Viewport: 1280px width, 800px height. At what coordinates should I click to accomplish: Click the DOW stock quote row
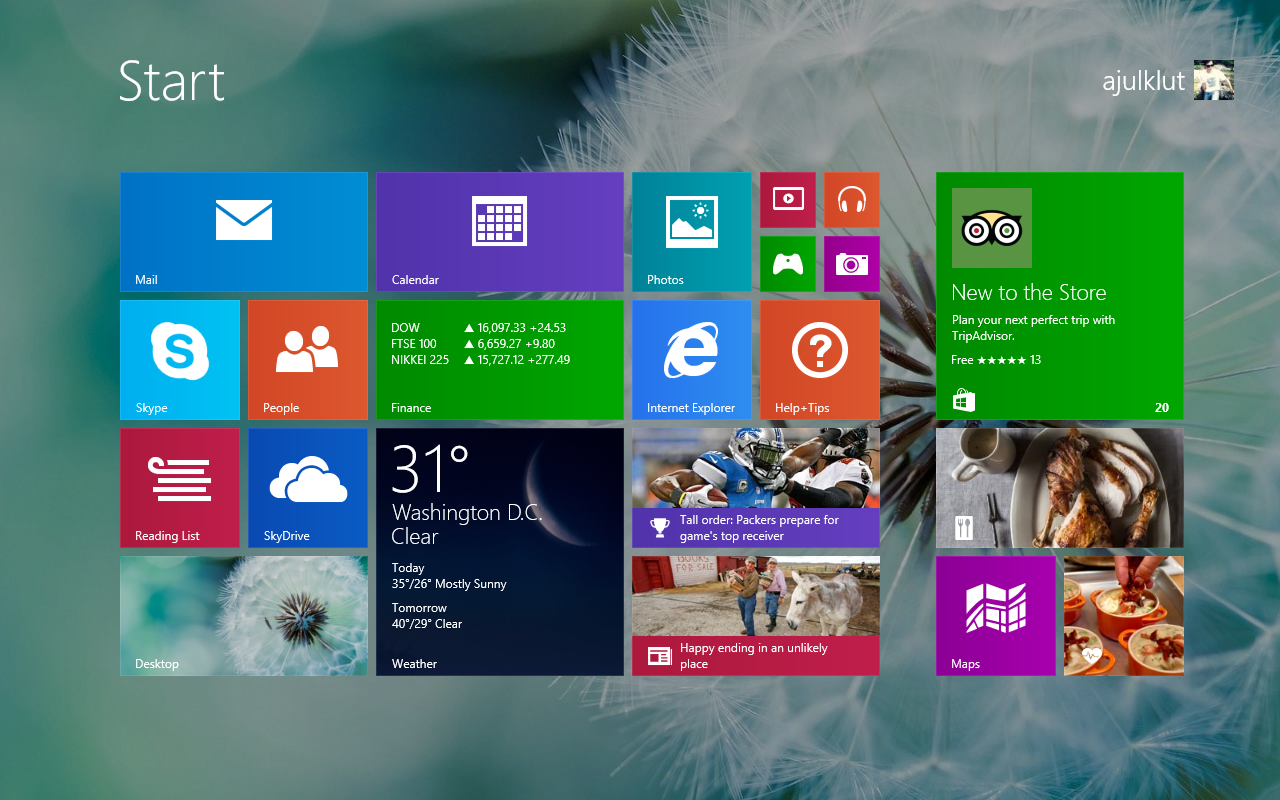point(479,328)
